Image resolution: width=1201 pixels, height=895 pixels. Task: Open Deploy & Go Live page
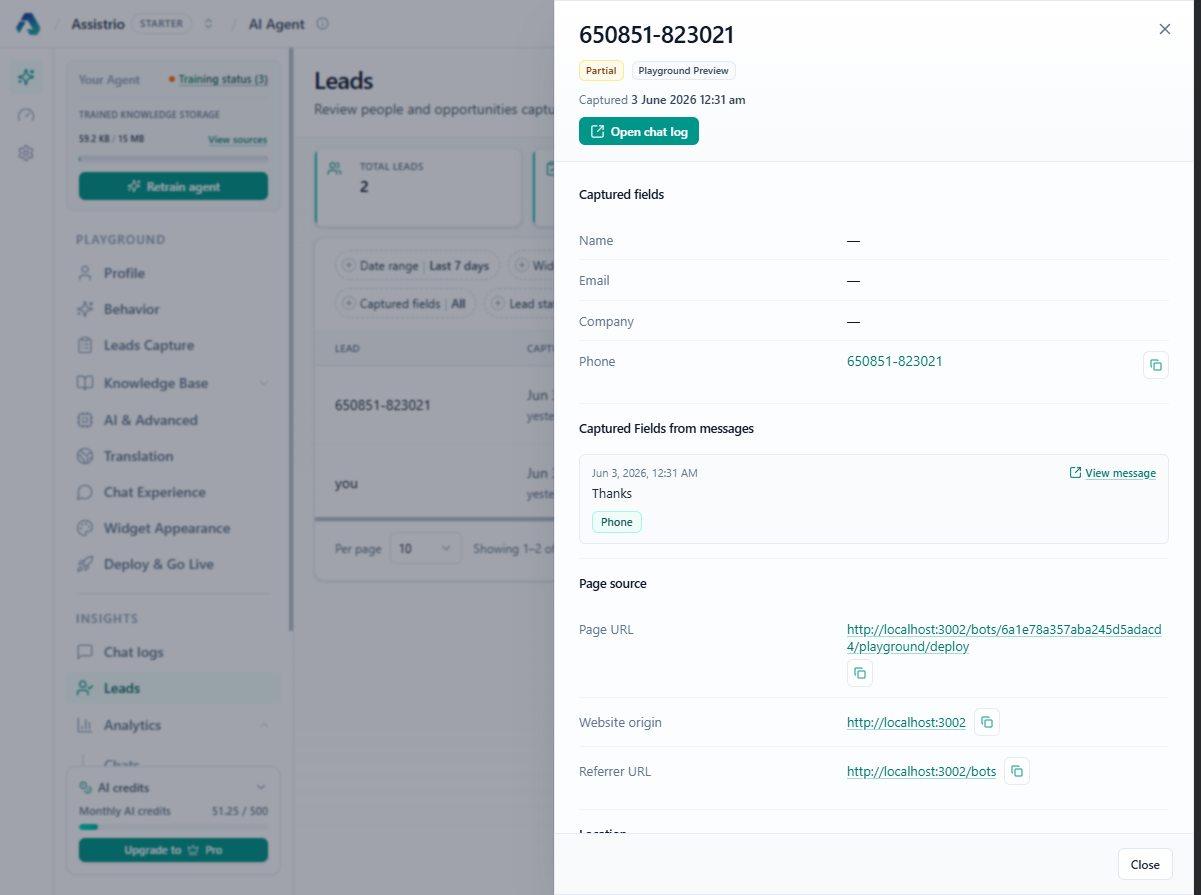[x=172, y=564]
